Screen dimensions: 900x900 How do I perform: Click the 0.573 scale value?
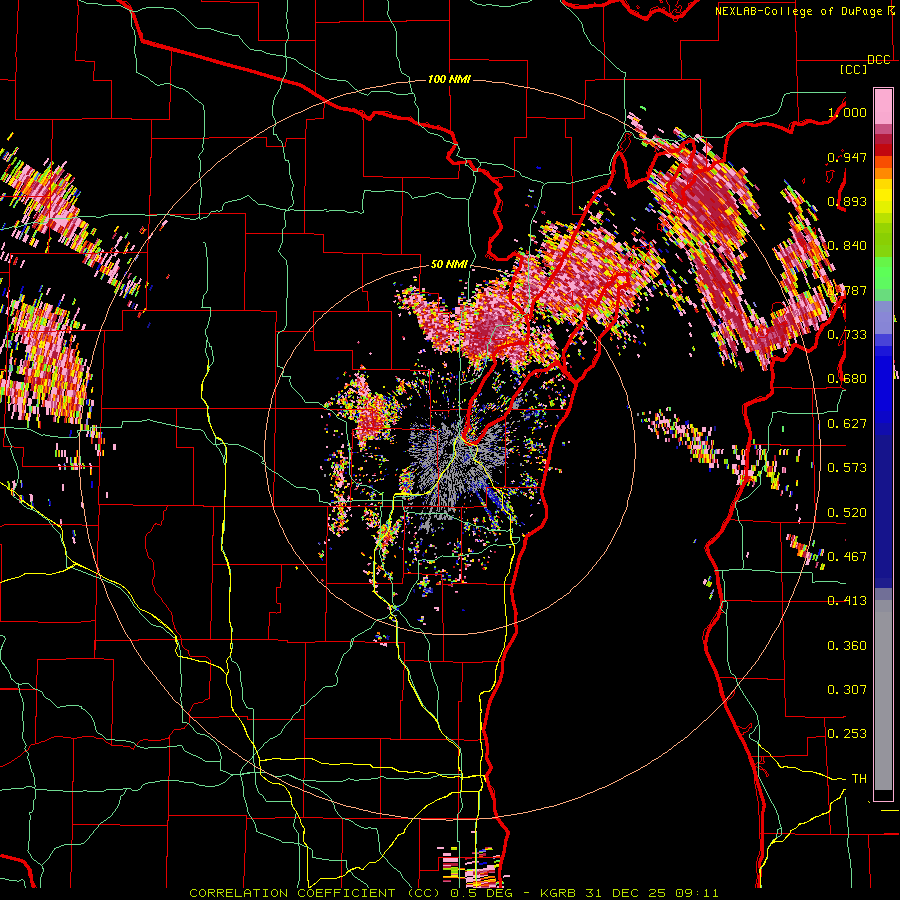click(847, 468)
